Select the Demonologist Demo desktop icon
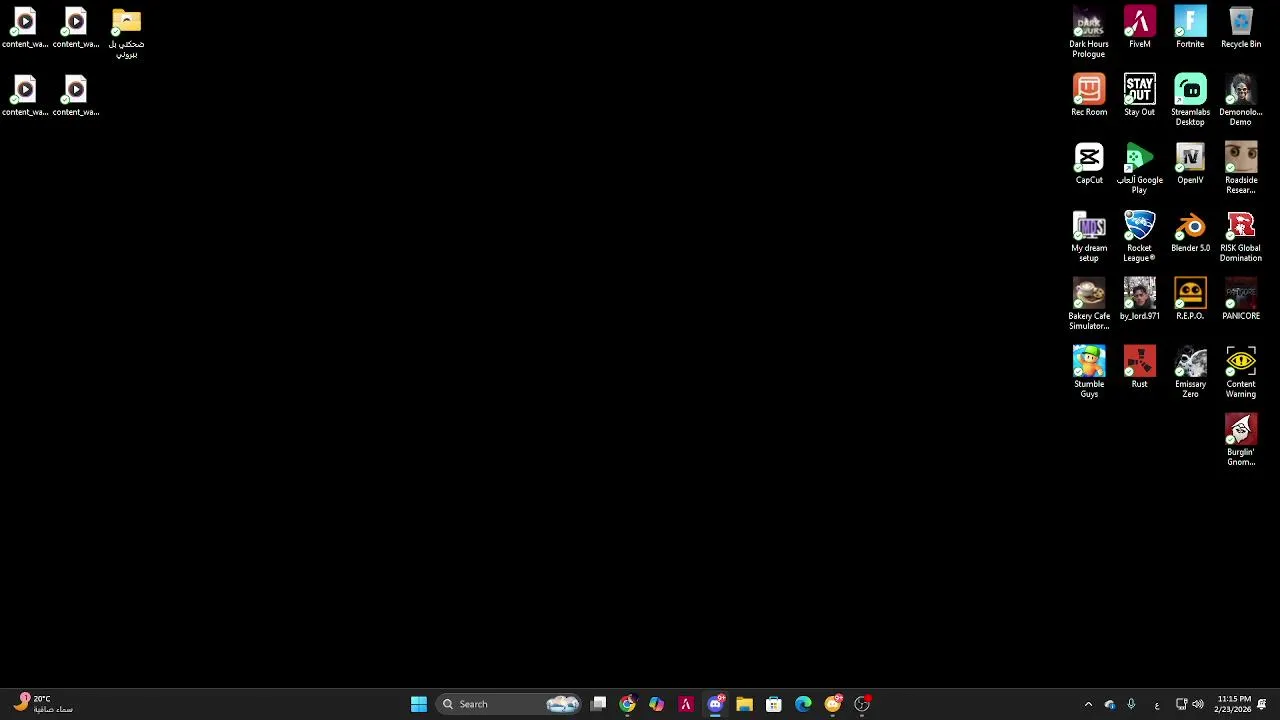The image size is (1280, 720). (1241, 100)
